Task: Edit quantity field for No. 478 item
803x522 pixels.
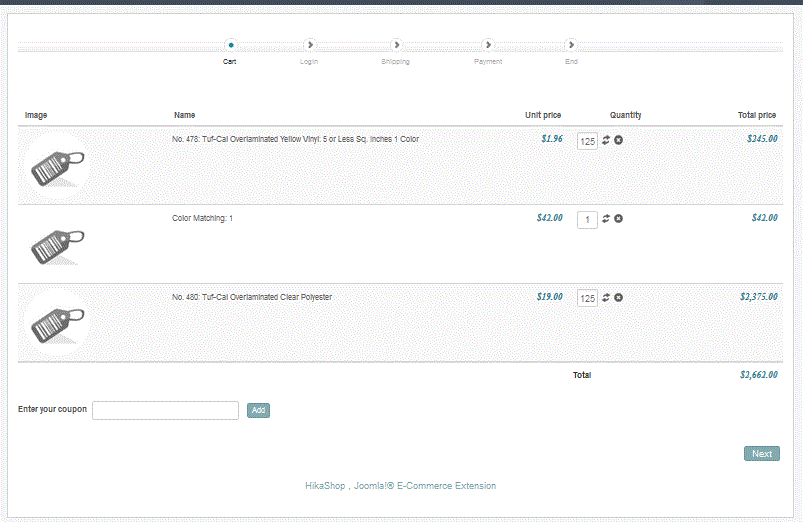Action: pos(587,141)
